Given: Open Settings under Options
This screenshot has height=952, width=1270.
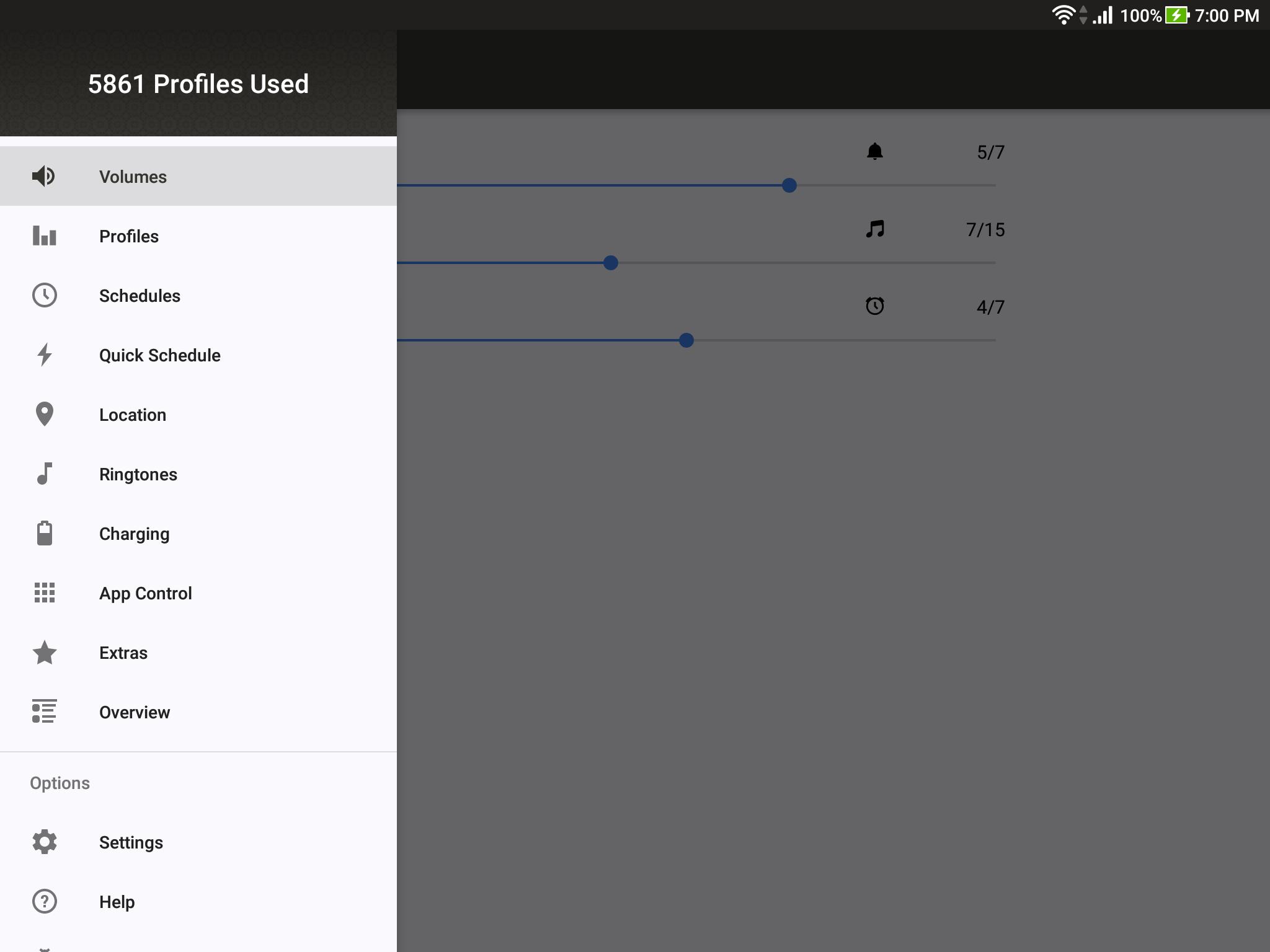Looking at the screenshot, I should 198,842.
